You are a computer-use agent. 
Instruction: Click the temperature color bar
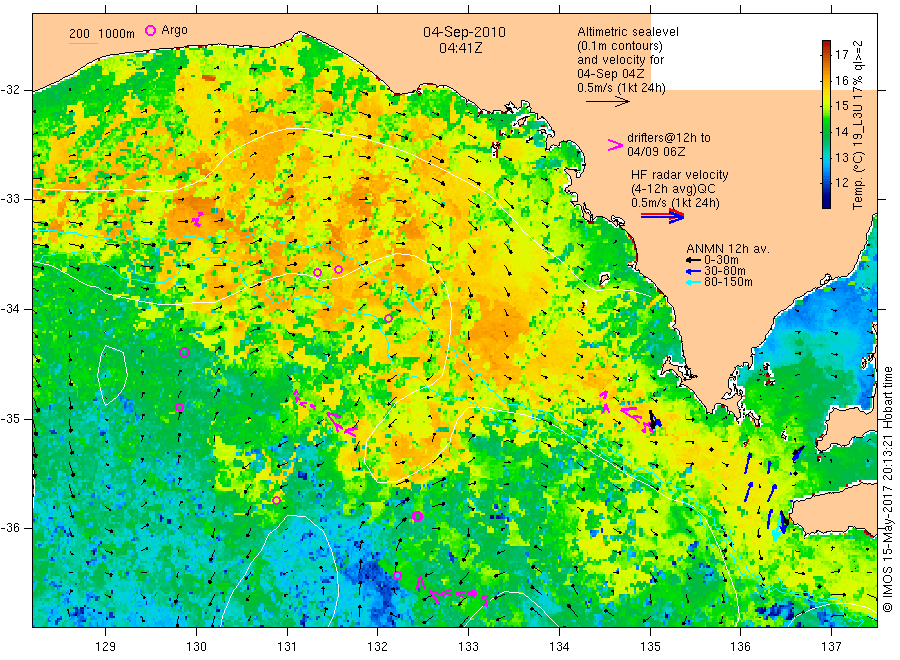[827, 124]
